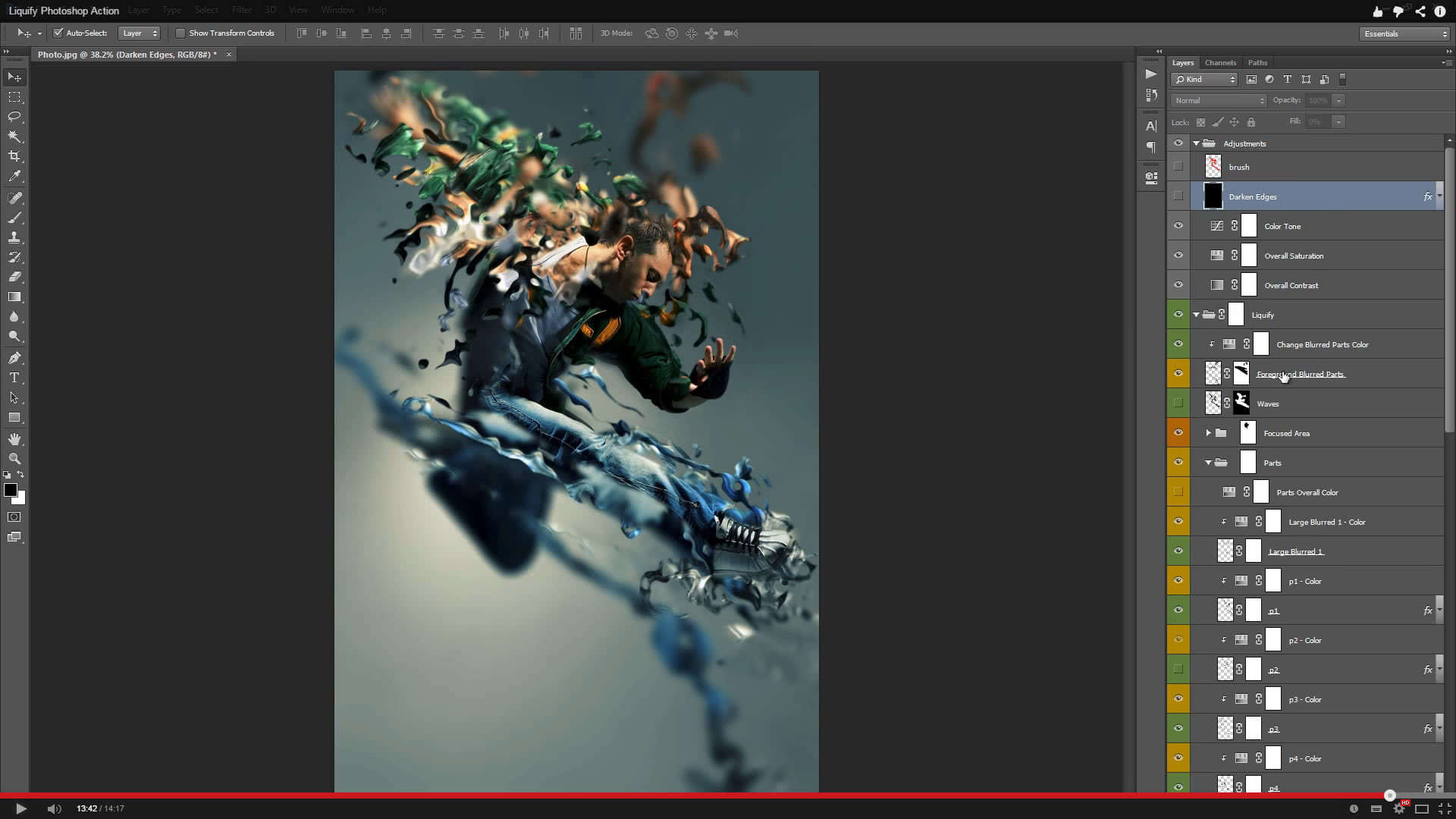
Task: Select the Brush tool
Action: 14,218
